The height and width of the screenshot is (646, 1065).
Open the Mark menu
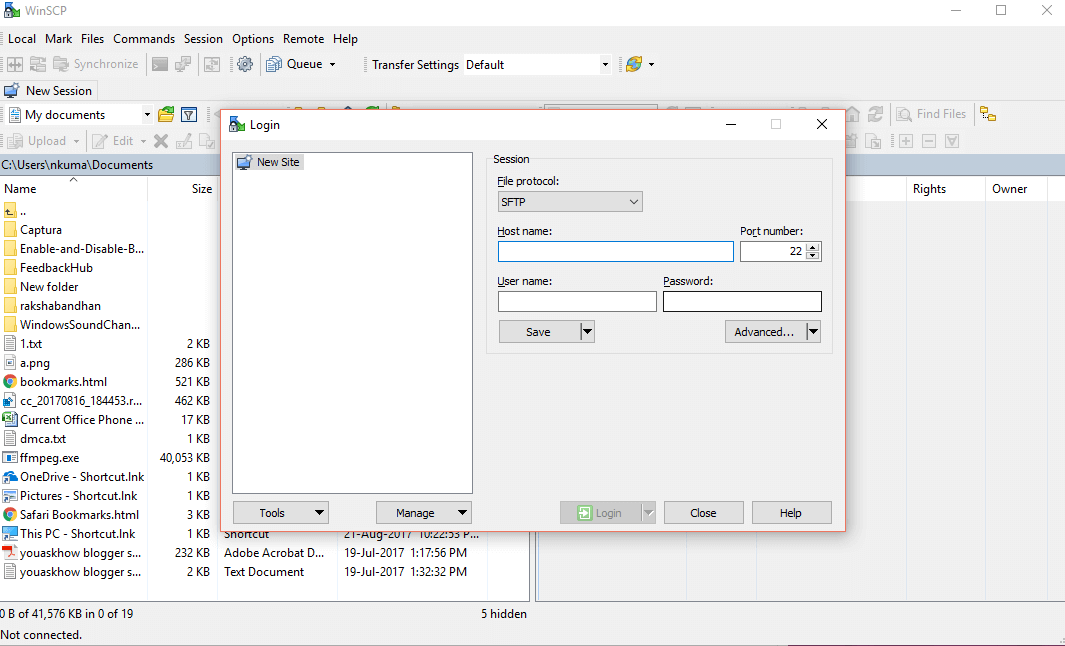coord(58,39)
